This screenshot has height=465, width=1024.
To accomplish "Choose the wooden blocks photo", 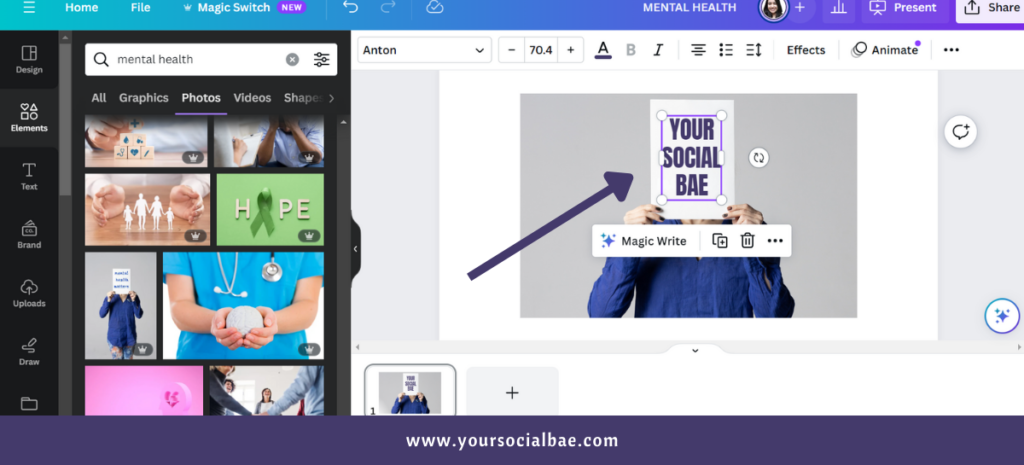I will (146, 141).
